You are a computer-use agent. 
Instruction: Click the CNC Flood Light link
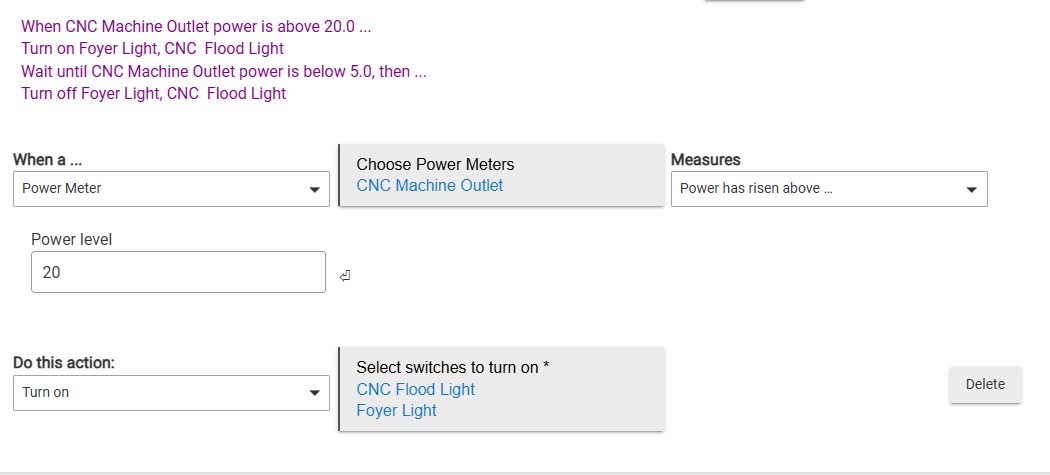(415, 389)
